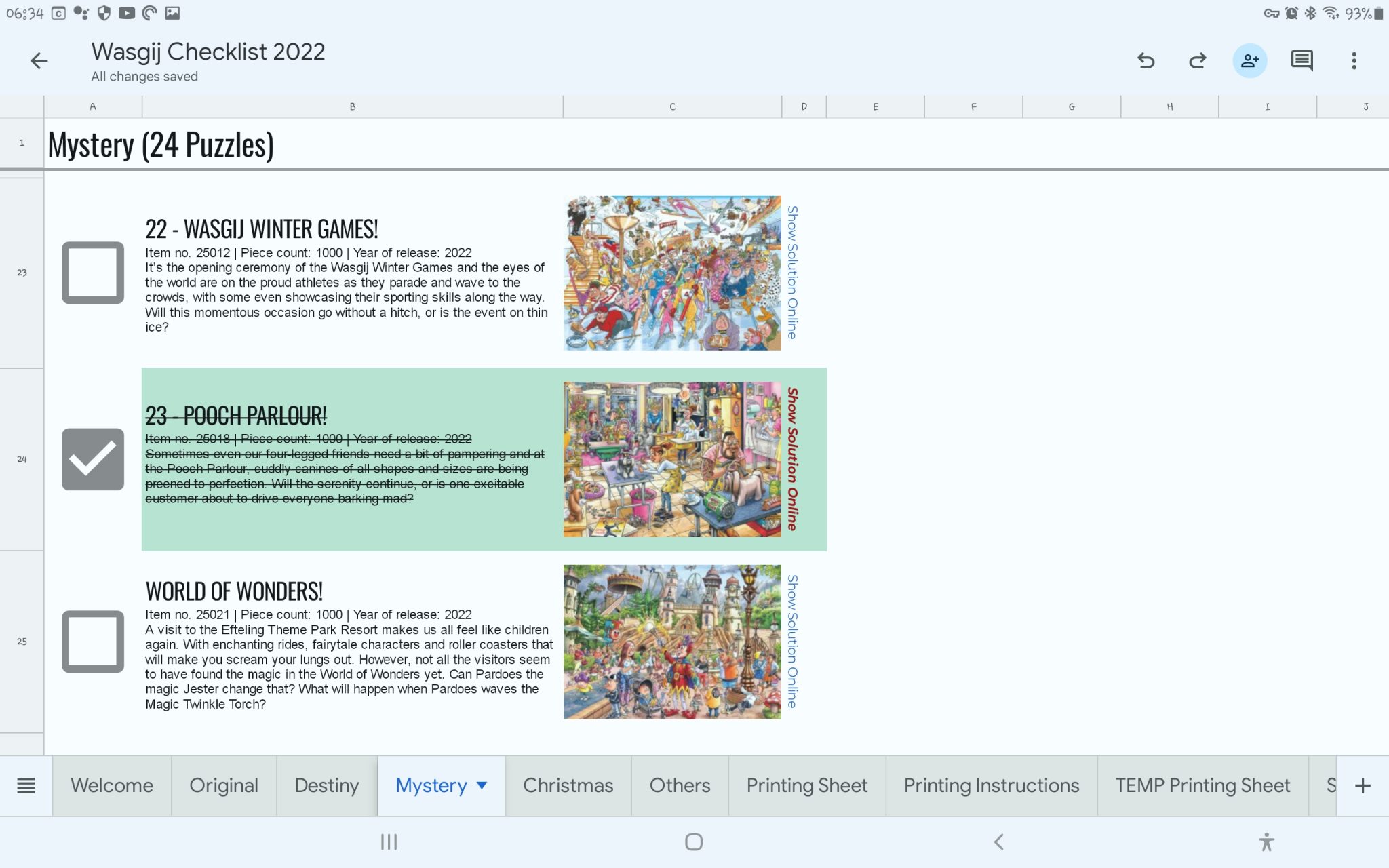Open the Printing Instructions sheet tab
The height and width of the screenshot is (868, 1389).
991,786
